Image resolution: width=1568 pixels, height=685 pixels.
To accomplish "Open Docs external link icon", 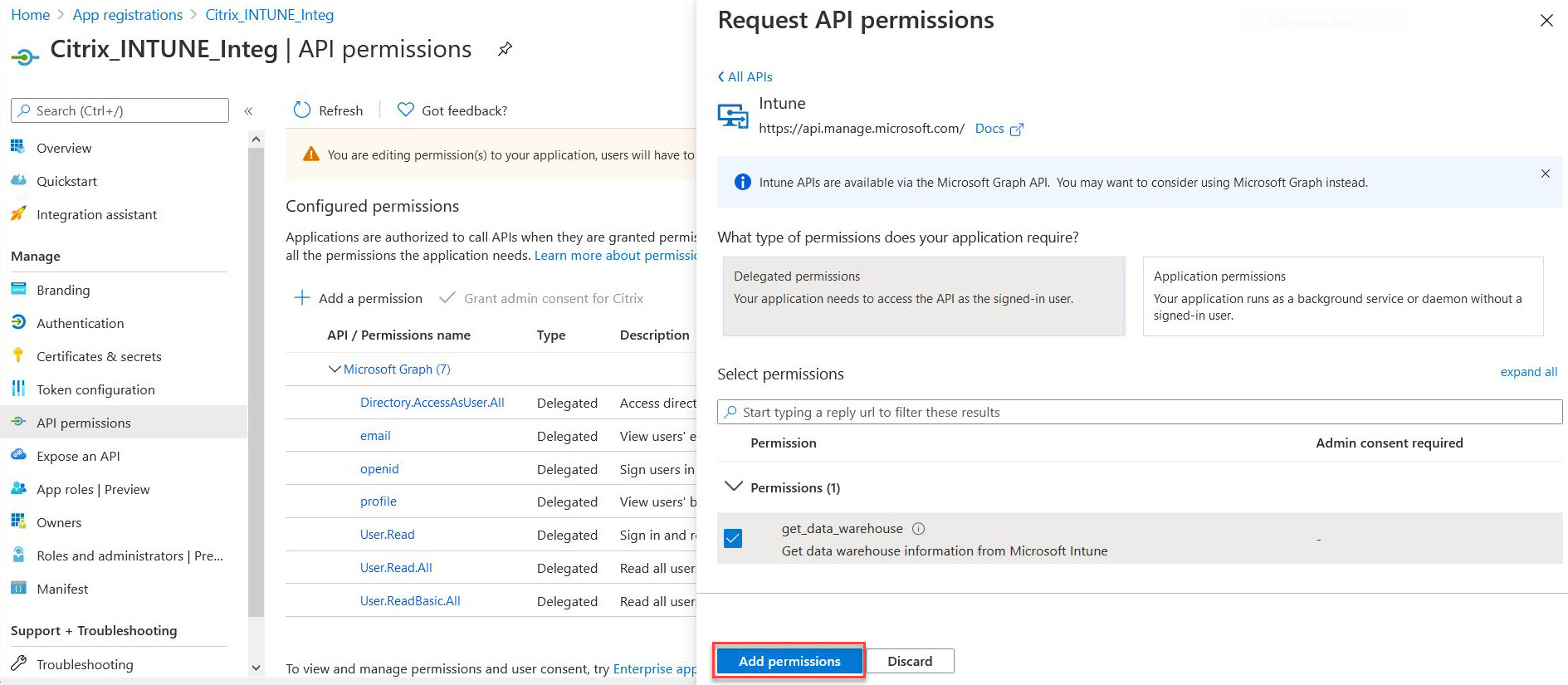I will point(1016,129).
